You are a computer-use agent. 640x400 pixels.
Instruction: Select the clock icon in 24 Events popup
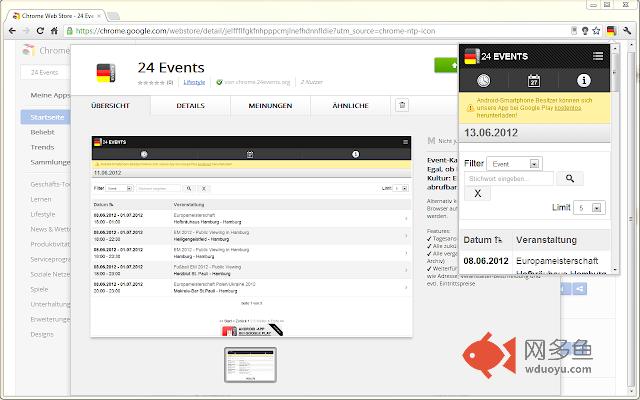(x=484, y=80)
